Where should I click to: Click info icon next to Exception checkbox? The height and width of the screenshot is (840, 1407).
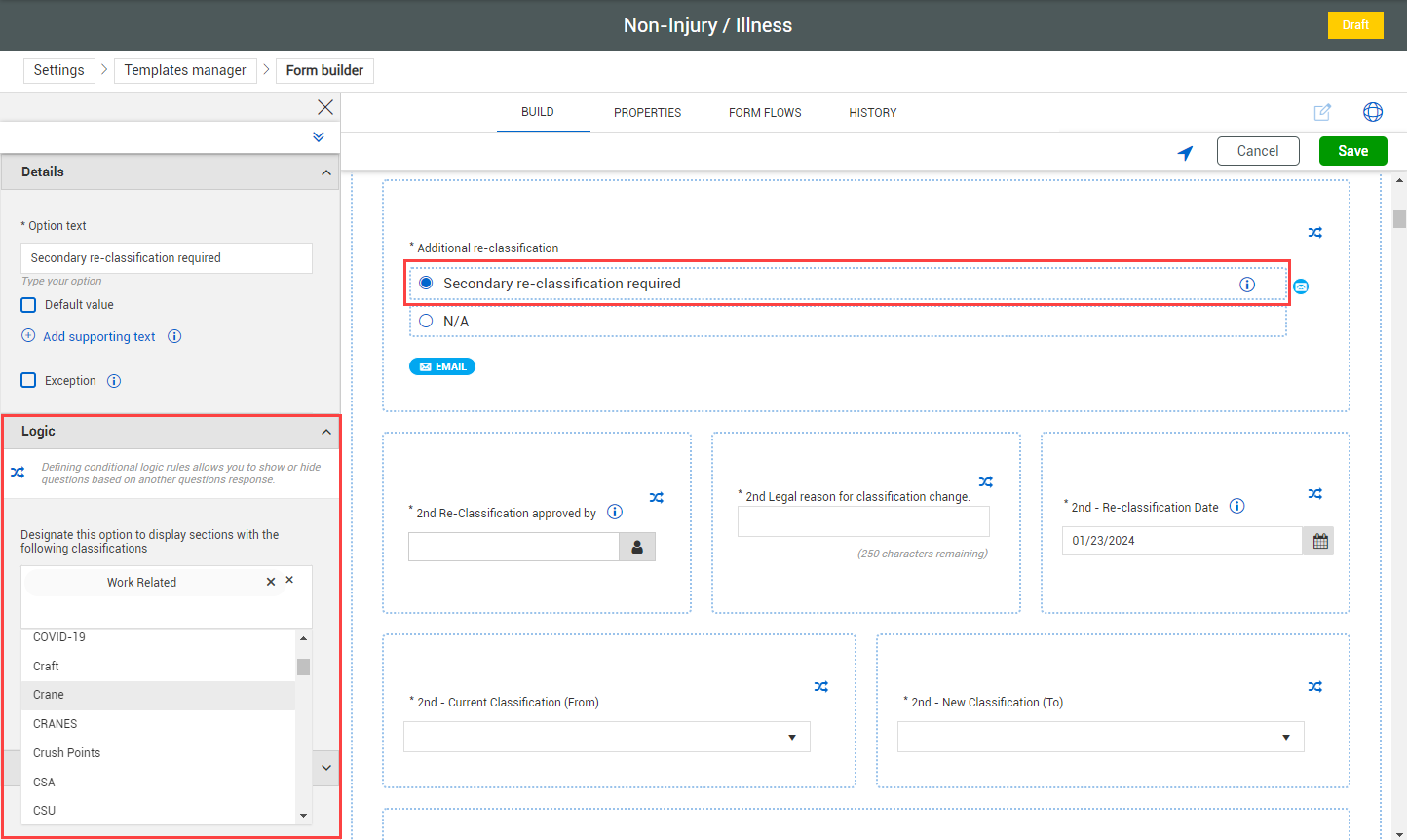[x=114, y=381]
